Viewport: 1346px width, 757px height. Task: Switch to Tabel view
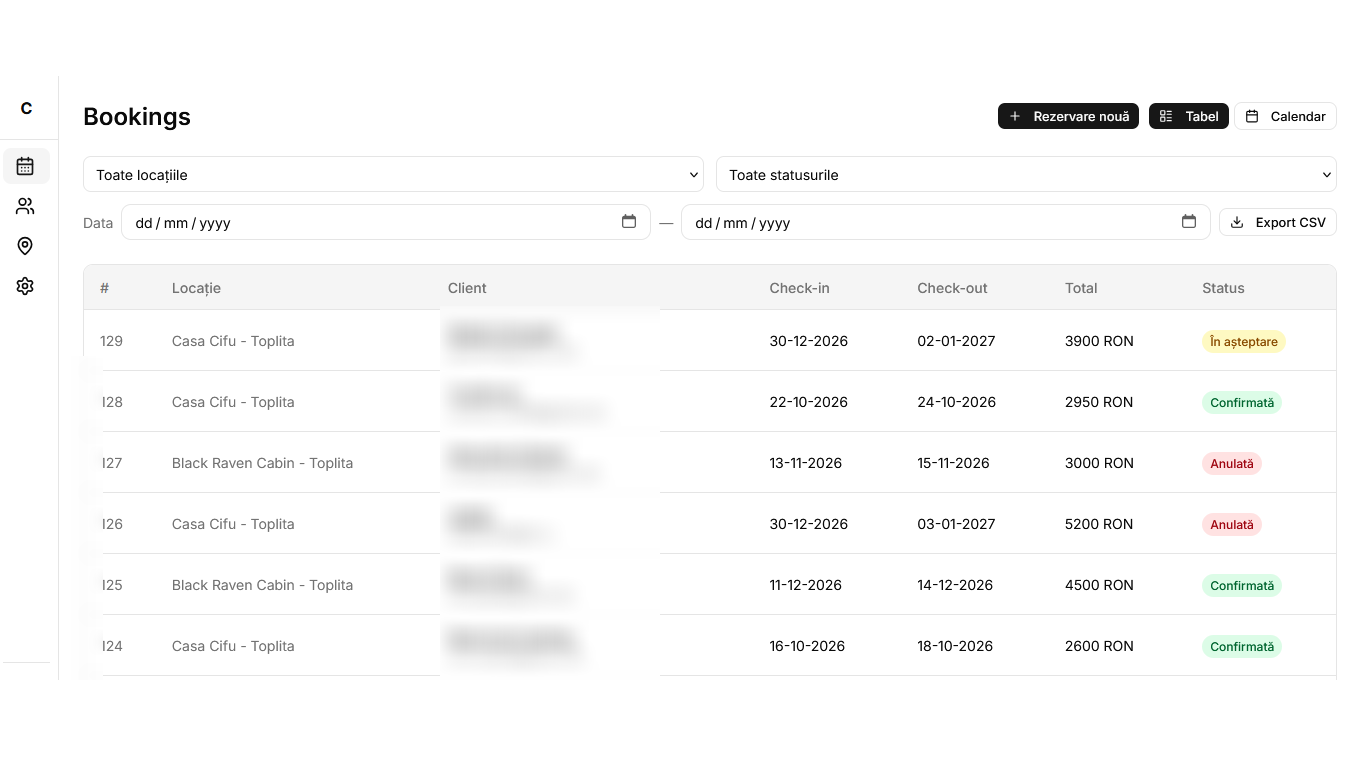coord(1189,116)
